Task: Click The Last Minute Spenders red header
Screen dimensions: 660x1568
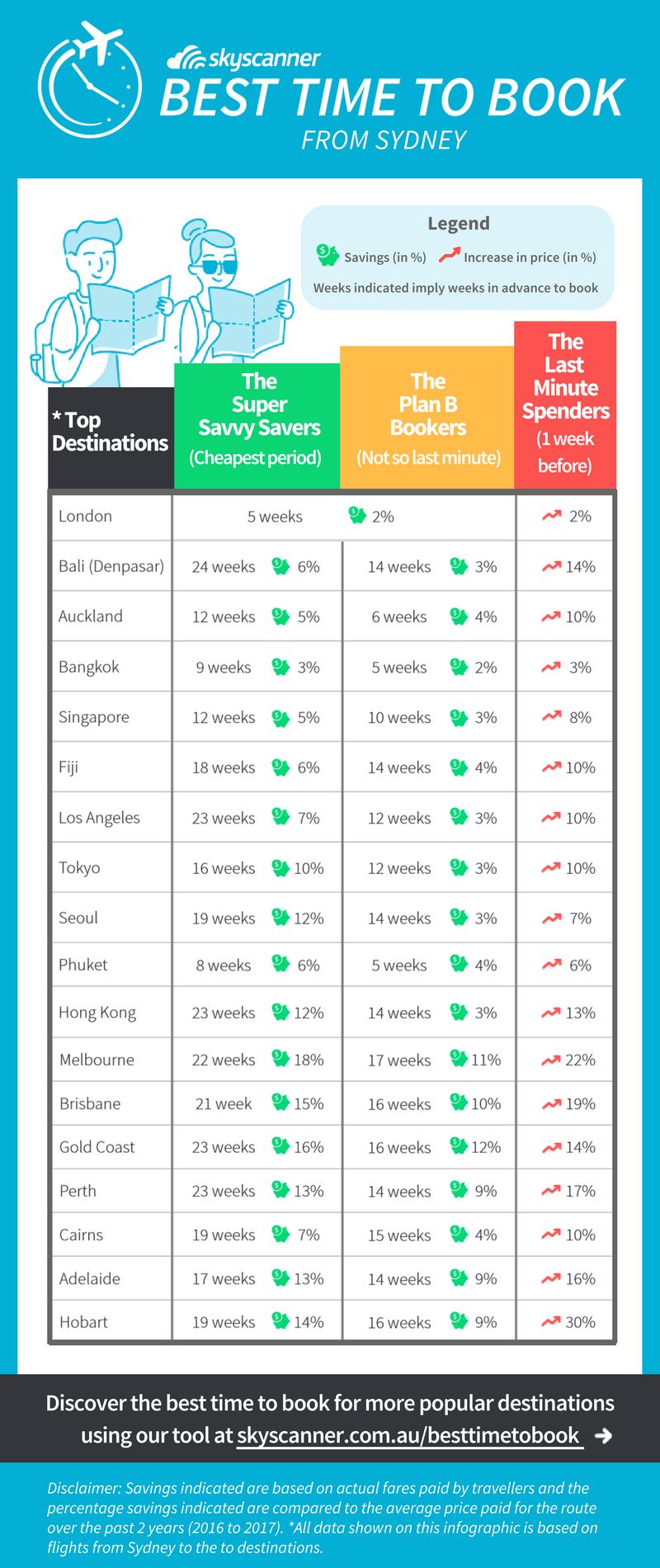Action: (x=565, y=404)
